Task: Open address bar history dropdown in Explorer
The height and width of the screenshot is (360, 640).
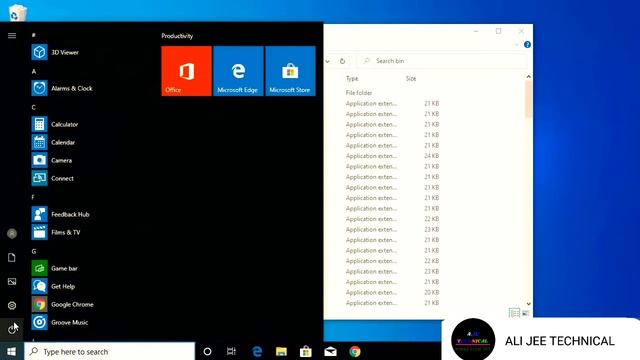Action: pos(327,61)
